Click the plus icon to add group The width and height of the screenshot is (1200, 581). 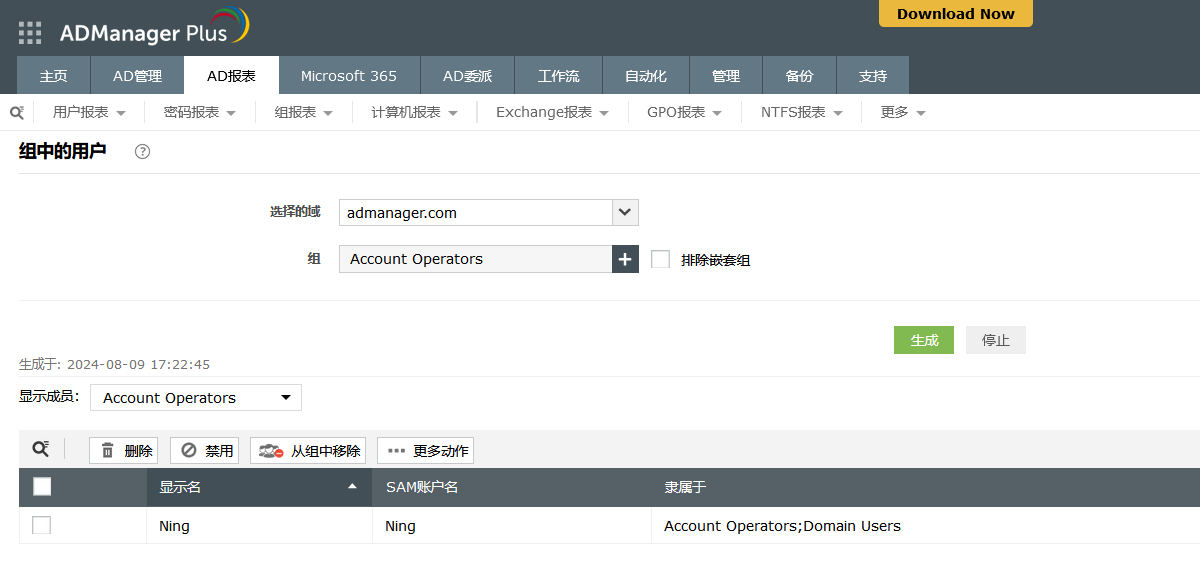[625, 259]
